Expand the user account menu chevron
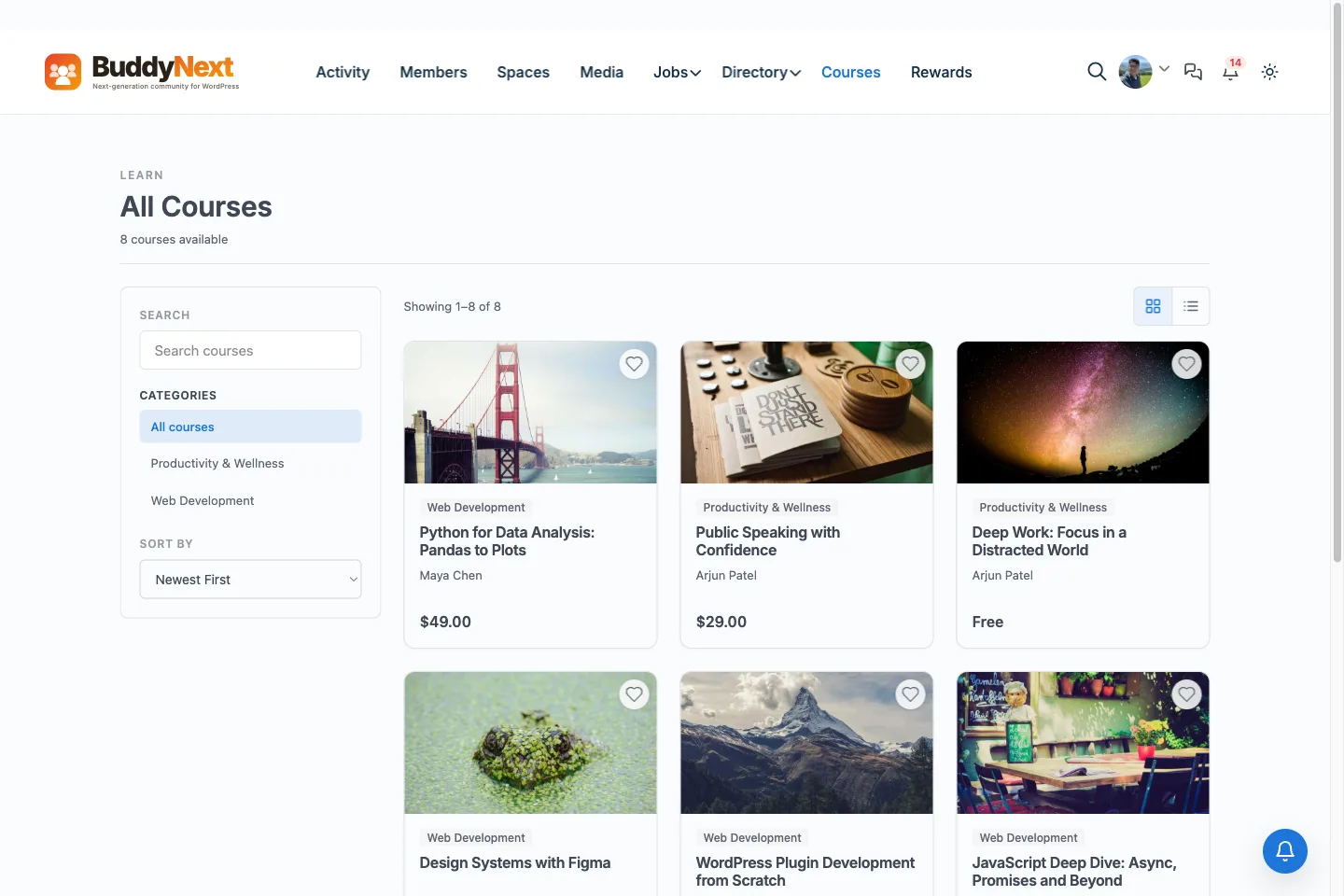Screen dimensions: 1344x896 [1164, 68]
